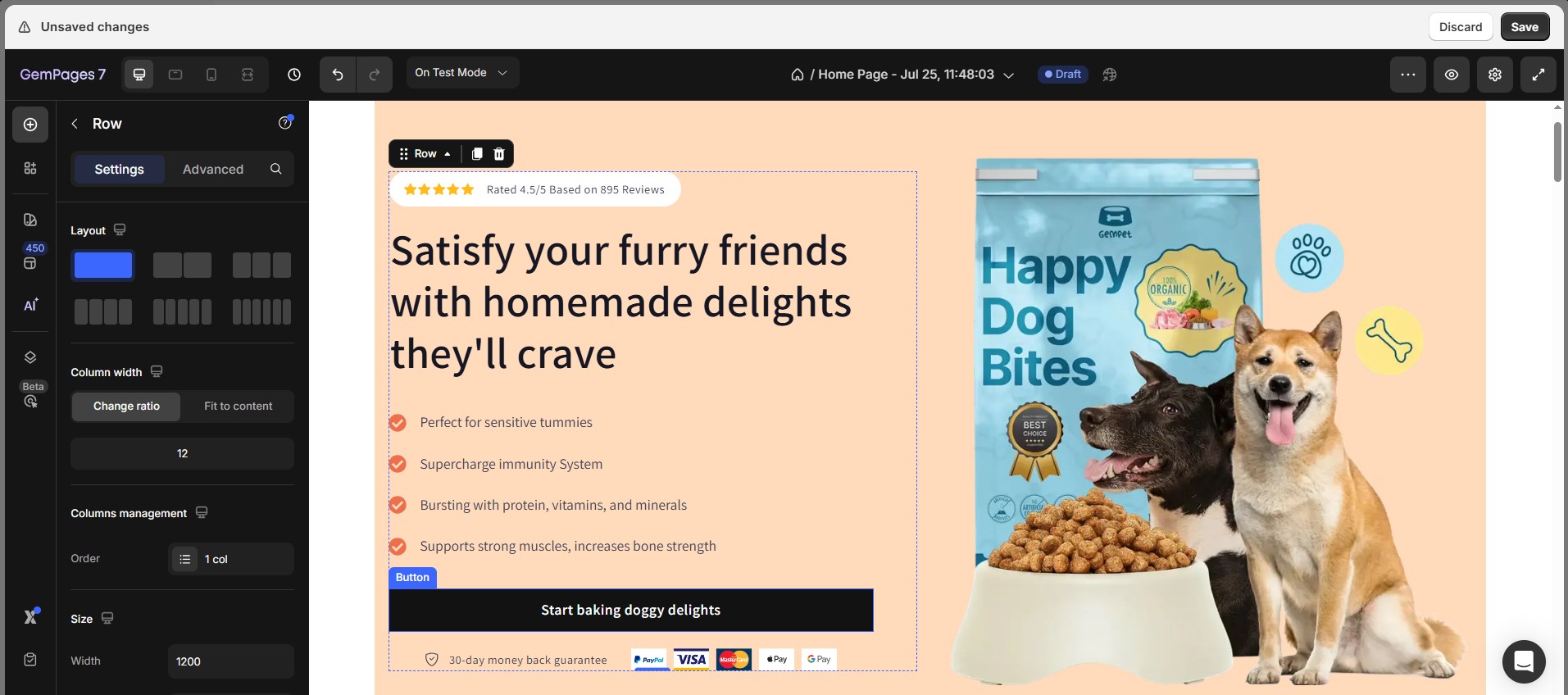Select the three-column layout option
Image resolution: width=1568 pixels, height=695 pixels.
pyautogui.click(x=261, y=265)
